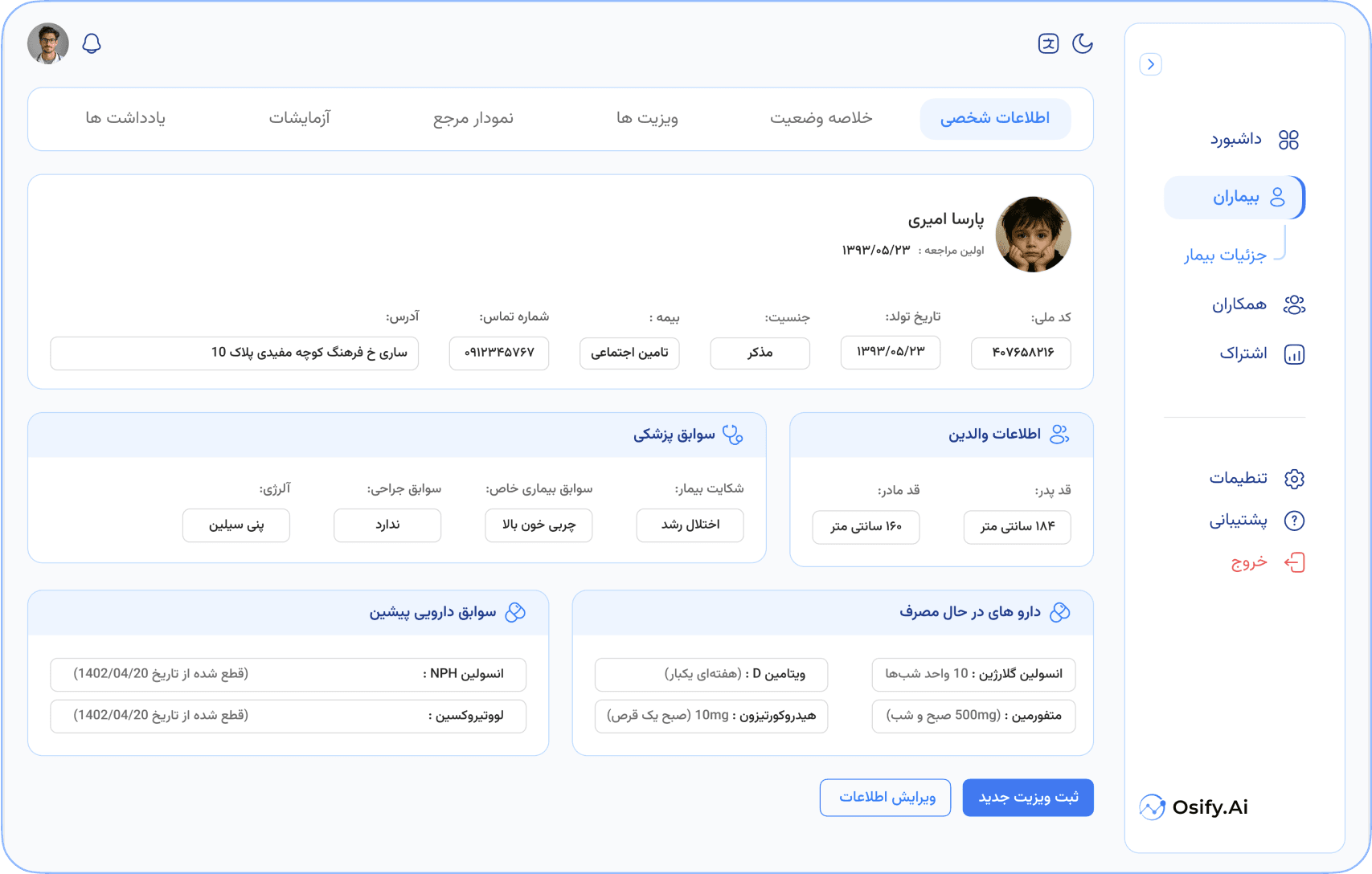The image size is (1372, 874).
Task: Switch to the خلاصه وضعیت tab
Action: (x=821, y=118)
